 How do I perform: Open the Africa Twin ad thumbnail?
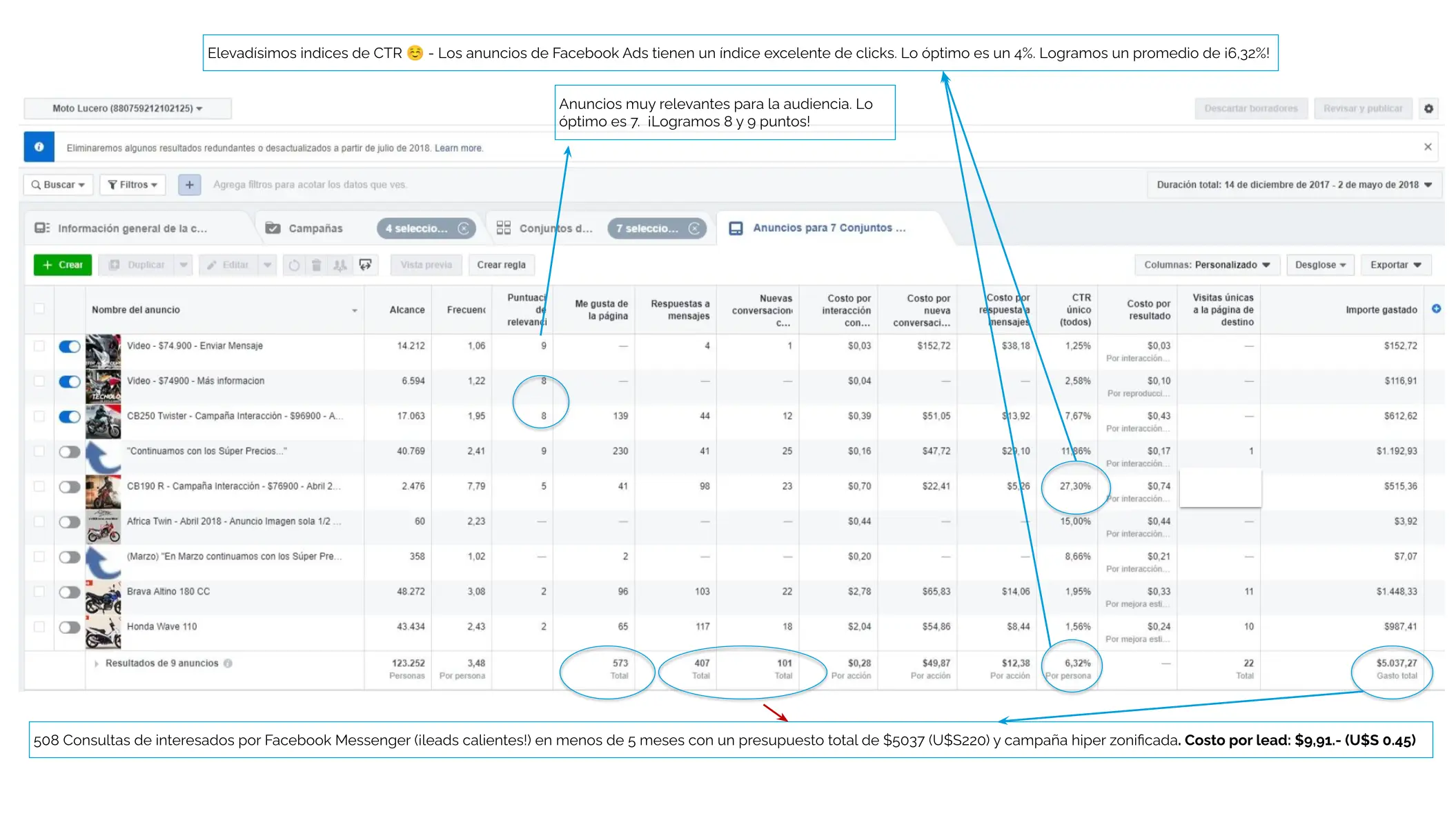pyautogui.click(x=104, y=528)
